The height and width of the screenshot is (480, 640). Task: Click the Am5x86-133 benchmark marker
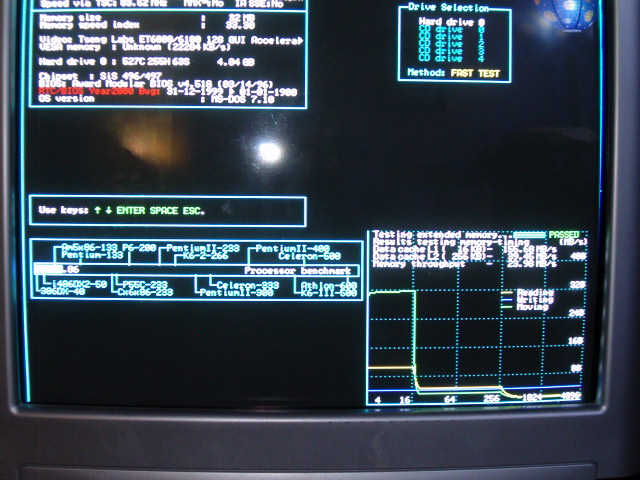pos(89,248)
